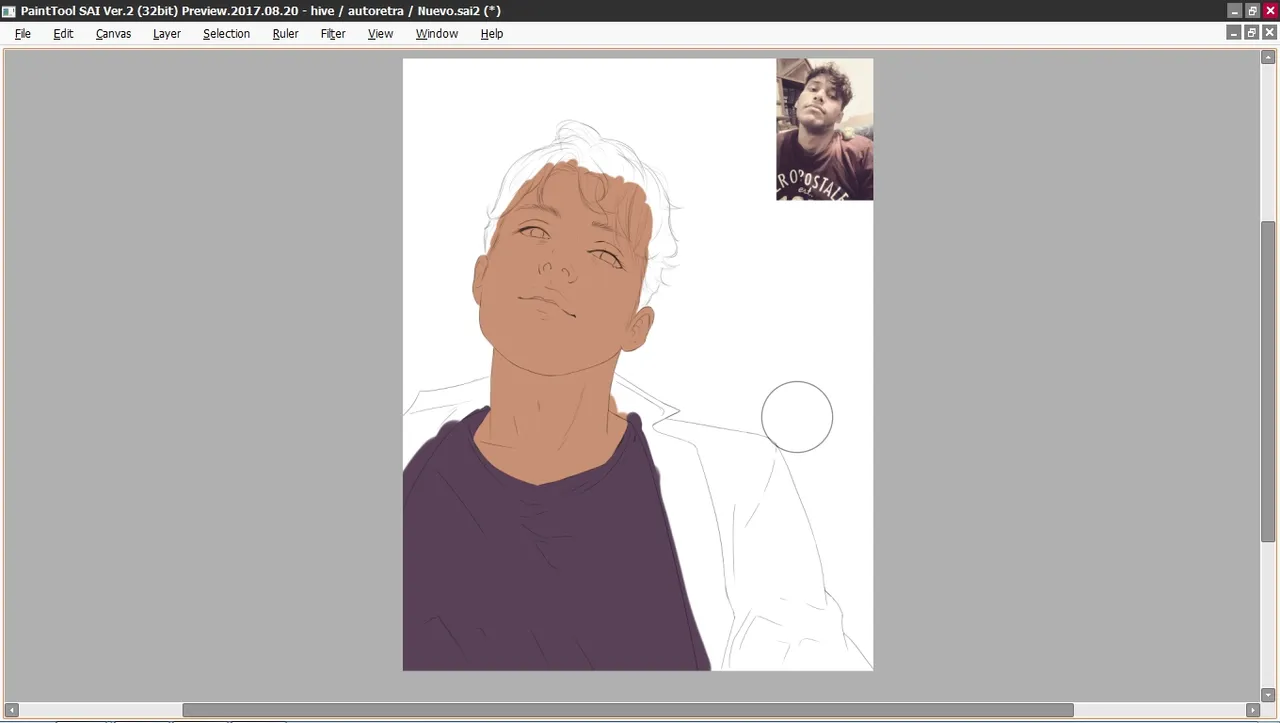Open the Filter menu
Image resolution: width=1280 pixels, height=723 pixels.
pyautogui.click(x=333, y=33)
